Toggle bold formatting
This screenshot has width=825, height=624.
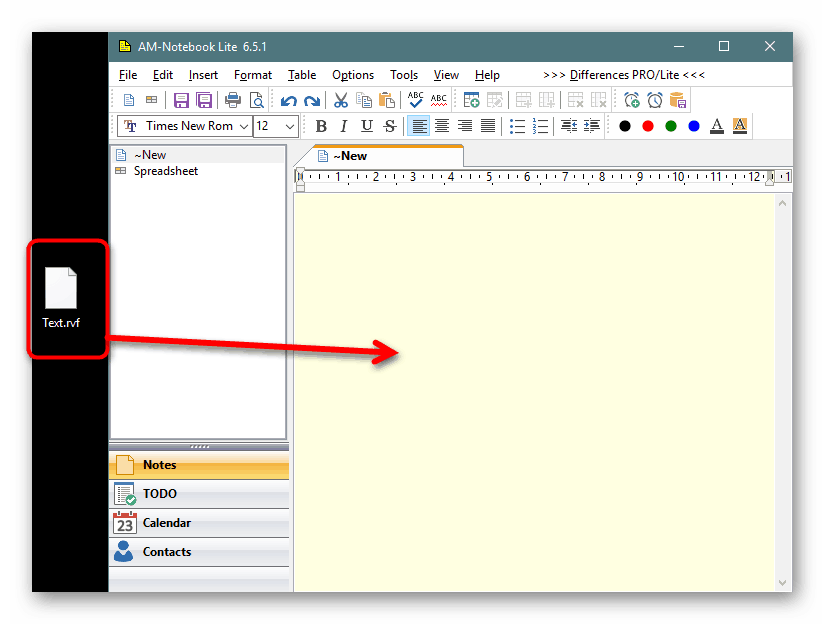(x=321, y=126)
